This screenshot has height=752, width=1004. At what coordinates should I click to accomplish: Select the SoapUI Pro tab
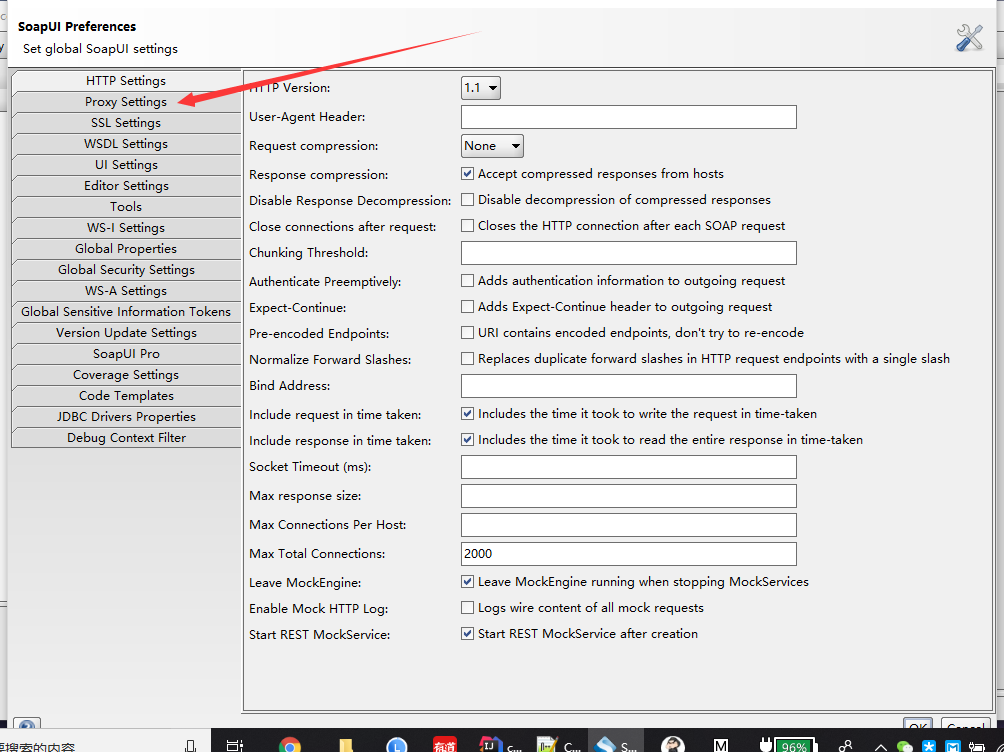tap(126, 354)
